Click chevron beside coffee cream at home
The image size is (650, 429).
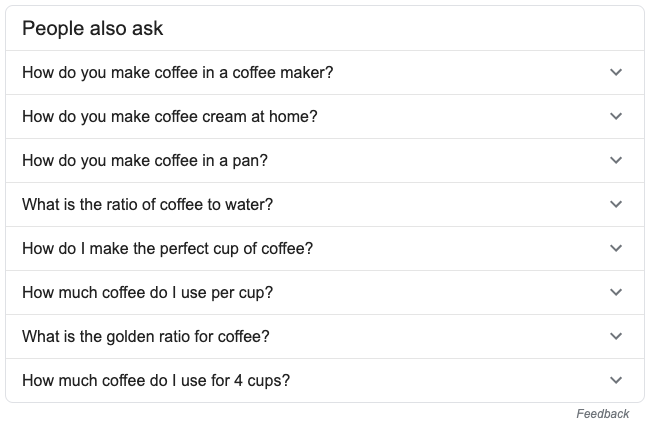click(616, 117)
